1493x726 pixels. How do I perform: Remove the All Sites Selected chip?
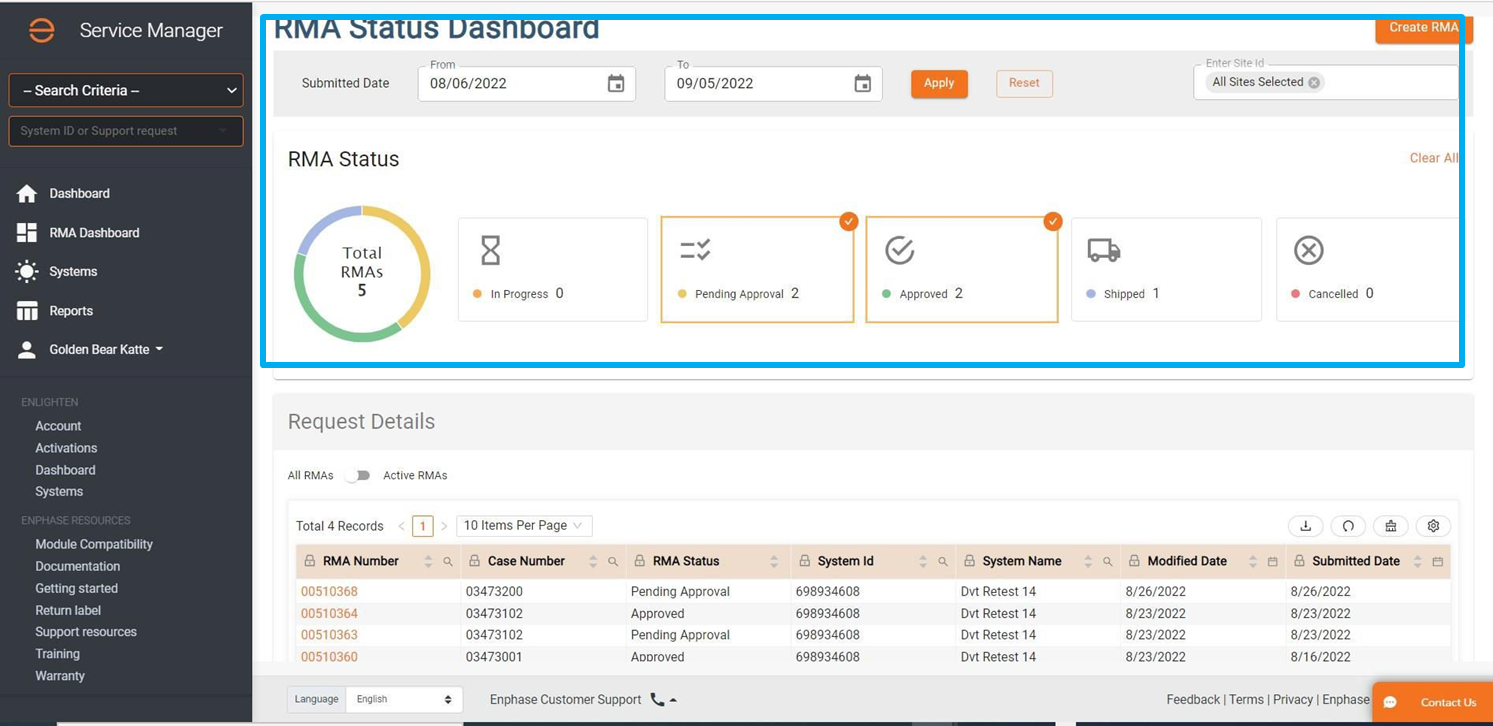point(1314,82)
